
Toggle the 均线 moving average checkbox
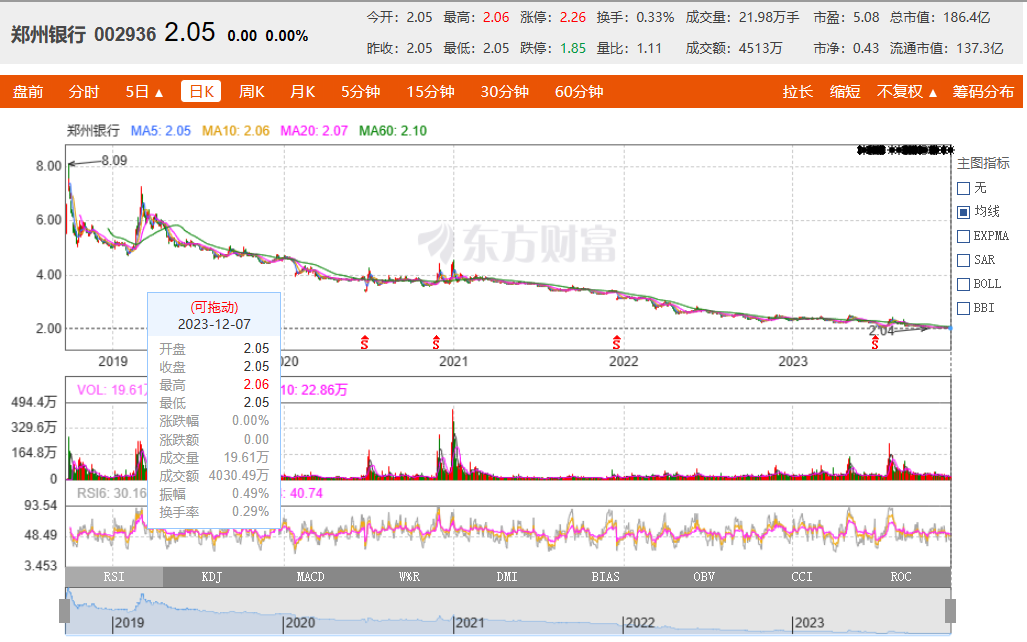[x=963, y=212]
